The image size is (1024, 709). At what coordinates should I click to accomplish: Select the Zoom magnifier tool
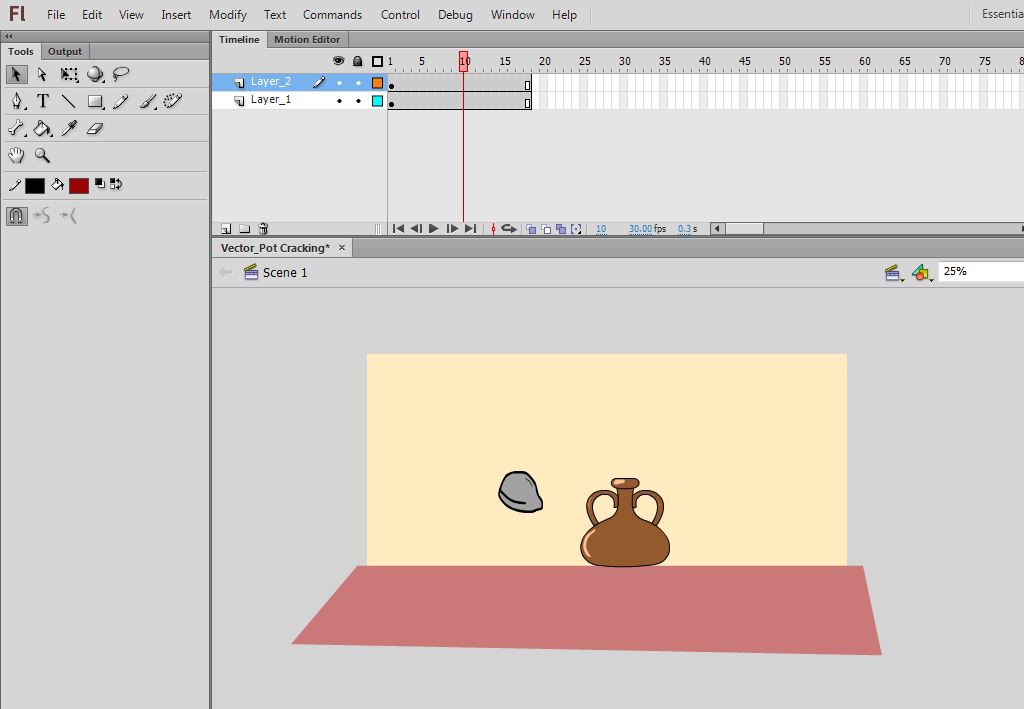click(43, 155)
